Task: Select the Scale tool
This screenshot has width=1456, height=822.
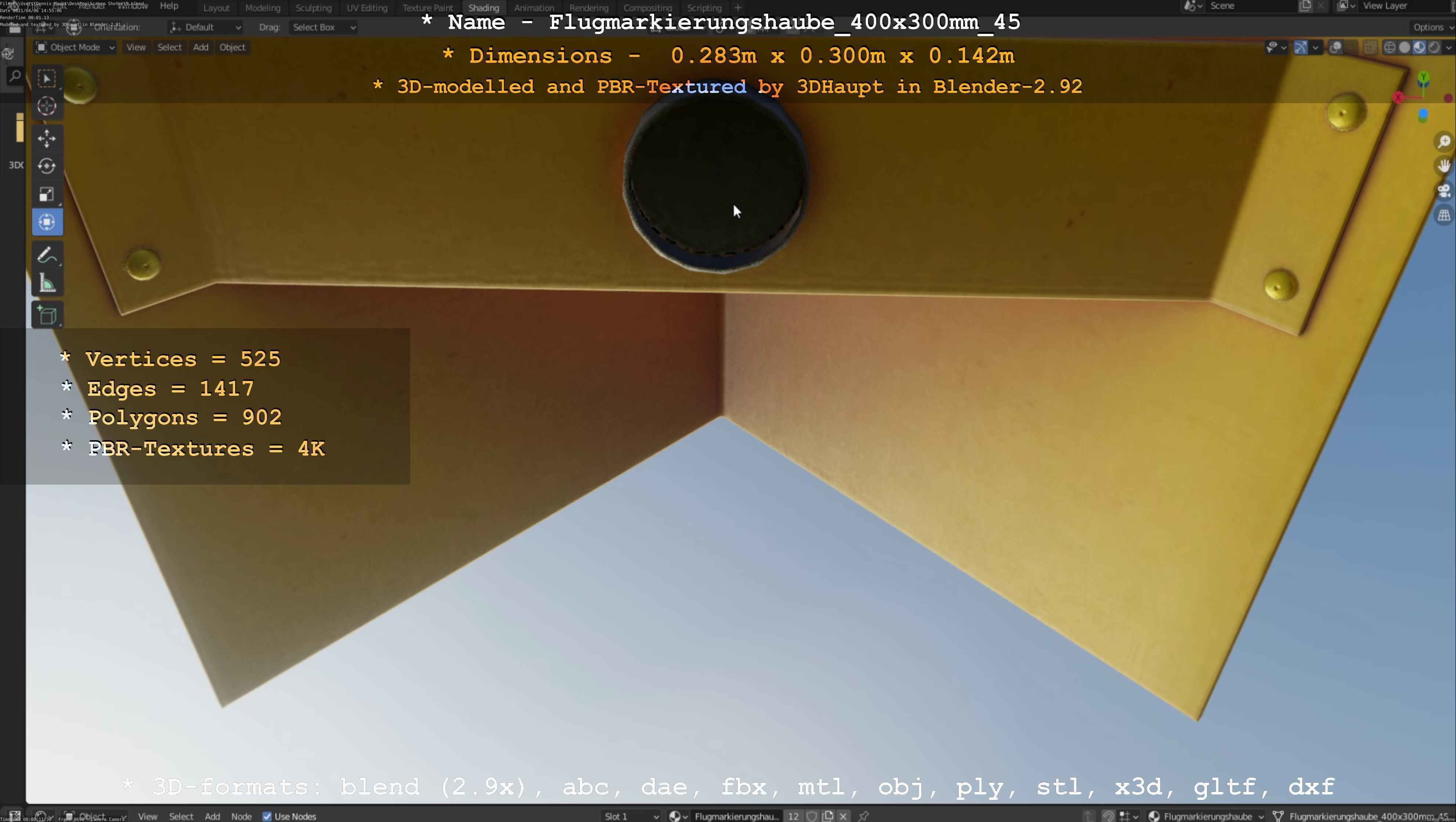Action: (47, 194)
